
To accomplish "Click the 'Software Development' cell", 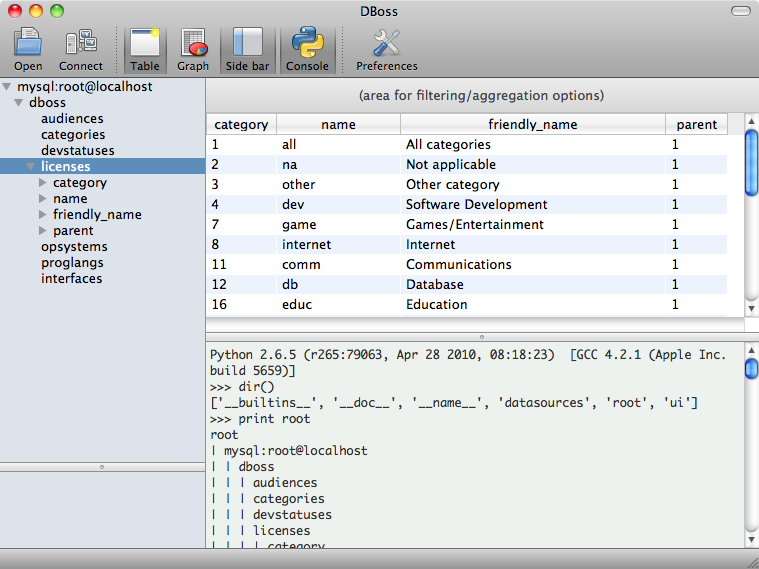I will click(x=532, y=204).
